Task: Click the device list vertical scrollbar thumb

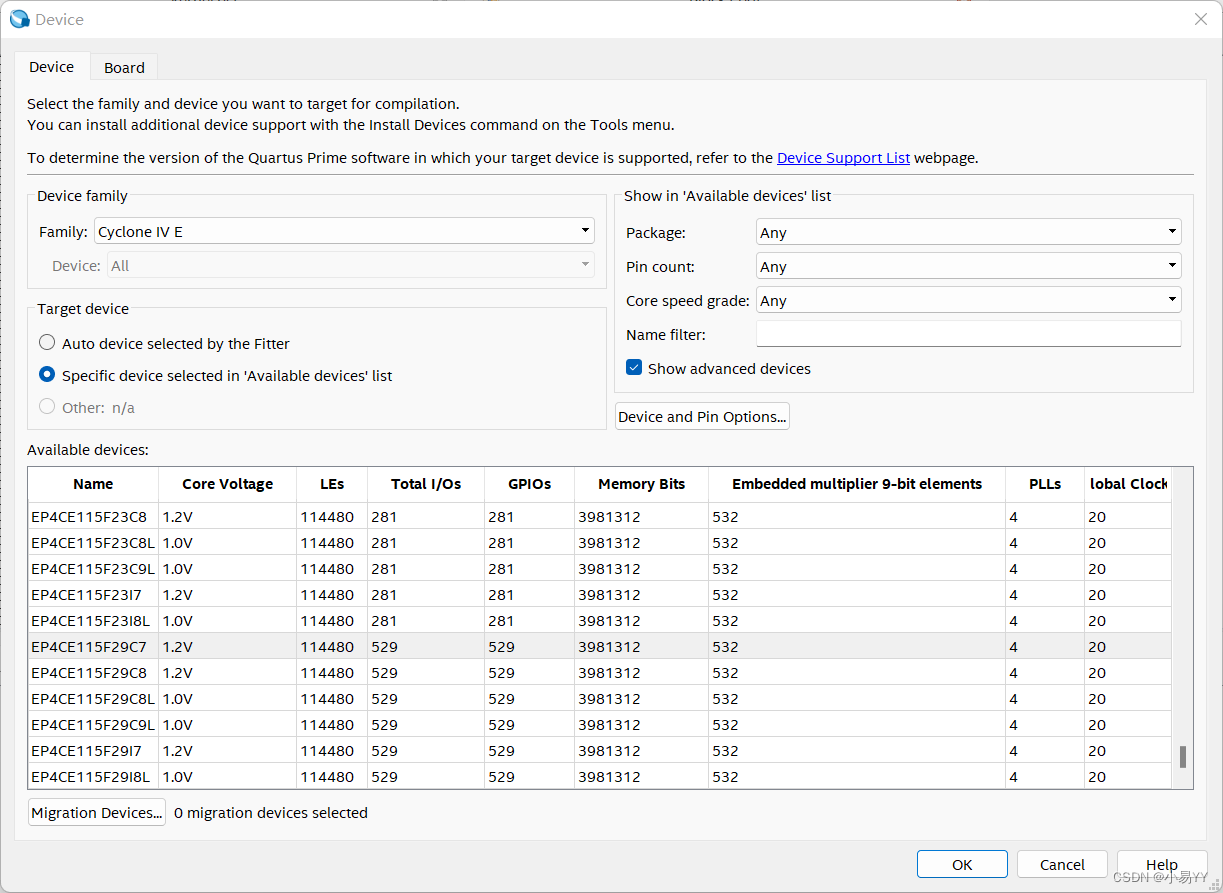Action: pos(1182,756)
